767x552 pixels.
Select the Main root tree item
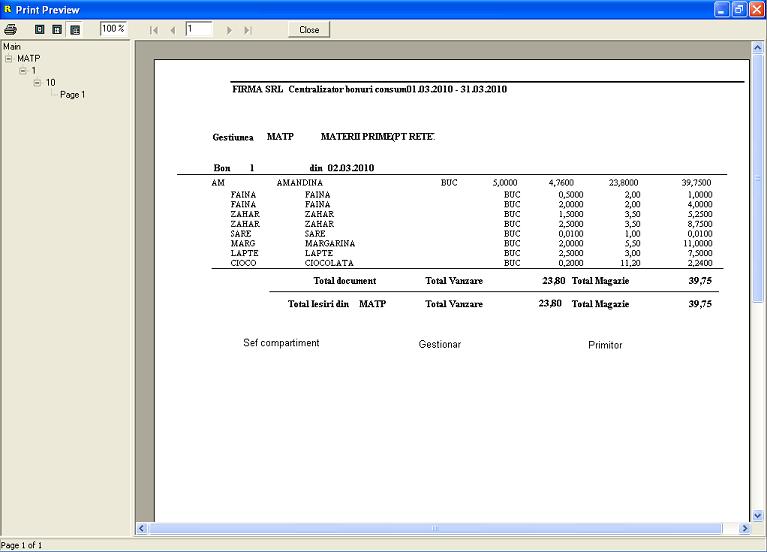(x=12, y=46)
